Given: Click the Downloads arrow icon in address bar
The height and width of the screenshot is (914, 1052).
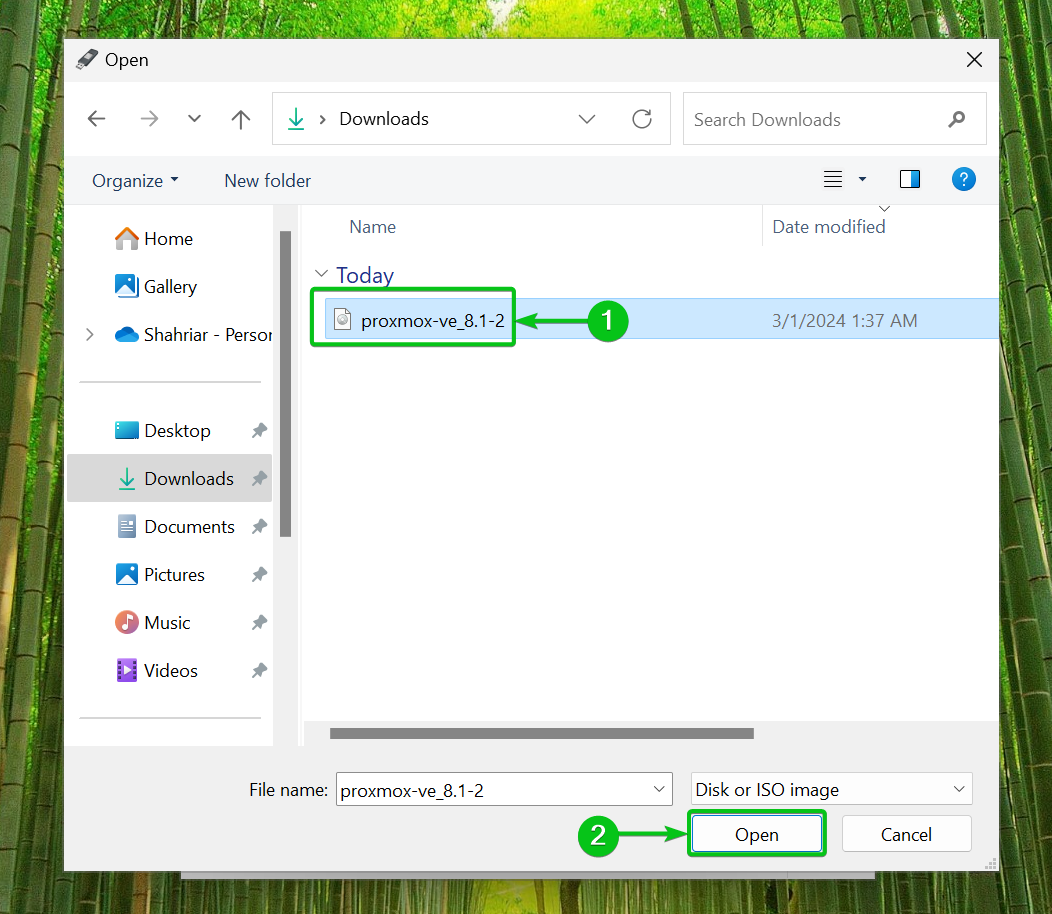Looking at the screenshot, I should pyautogui.click(x=296, y=119).
